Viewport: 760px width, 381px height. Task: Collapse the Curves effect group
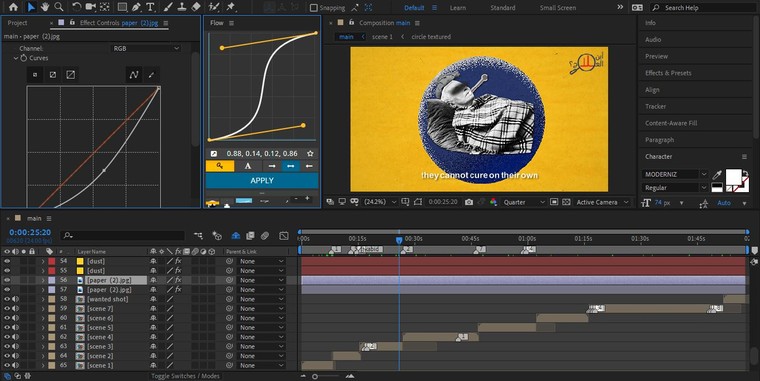16,58
